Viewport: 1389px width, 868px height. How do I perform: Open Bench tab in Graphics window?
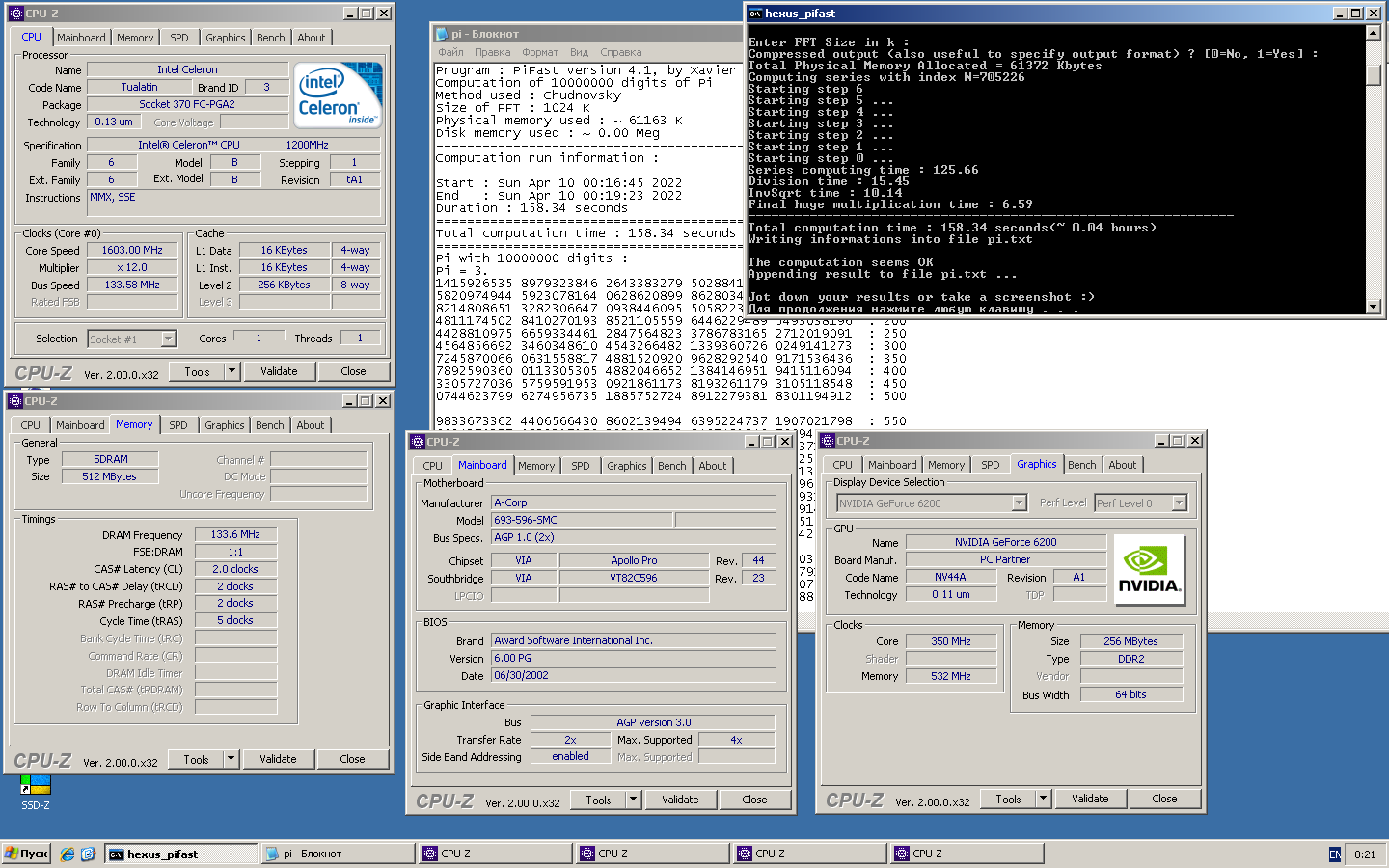pyautogui.click(x=1082, y=465)
